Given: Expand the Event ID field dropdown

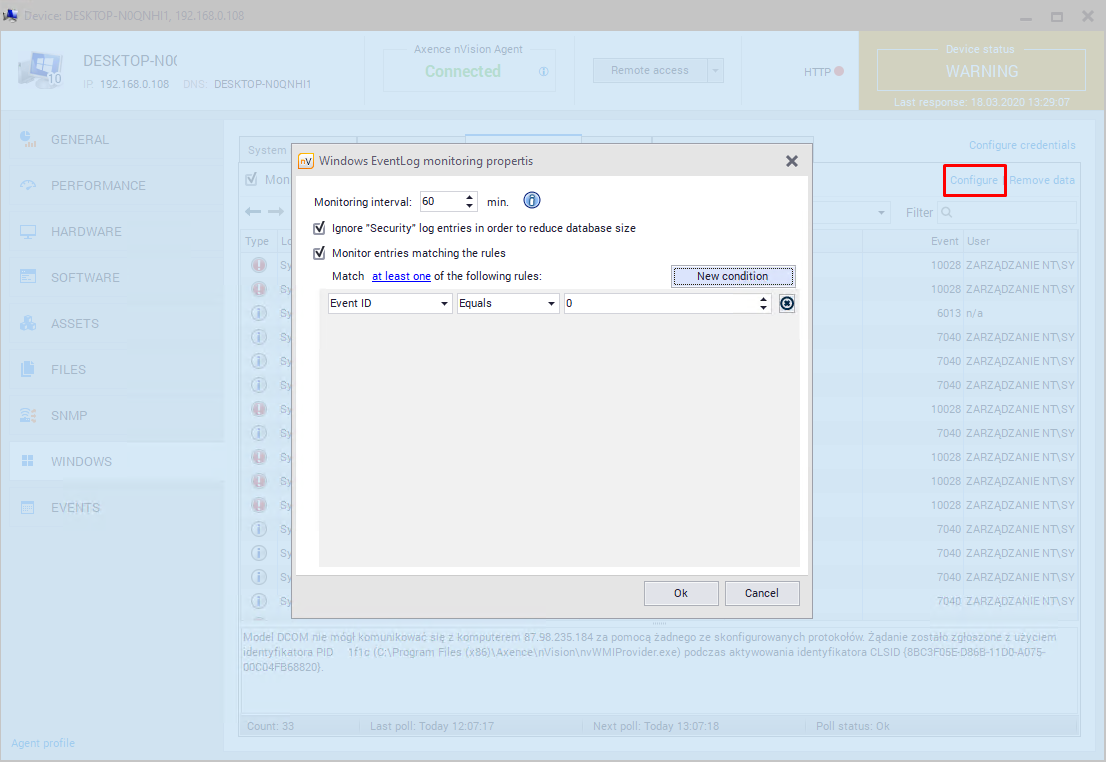Looking at the screenshot, I should pyautogui.click(x=445, y=304).
